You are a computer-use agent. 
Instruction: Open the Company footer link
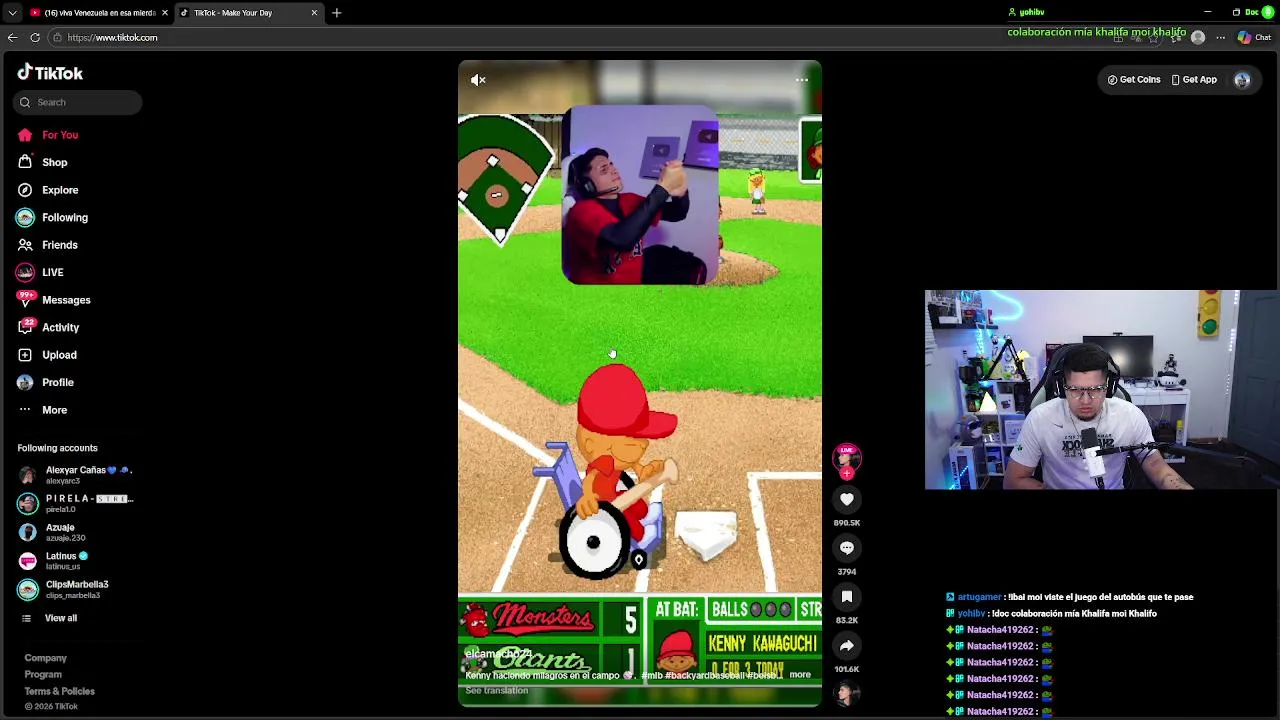tap(46, 658)
